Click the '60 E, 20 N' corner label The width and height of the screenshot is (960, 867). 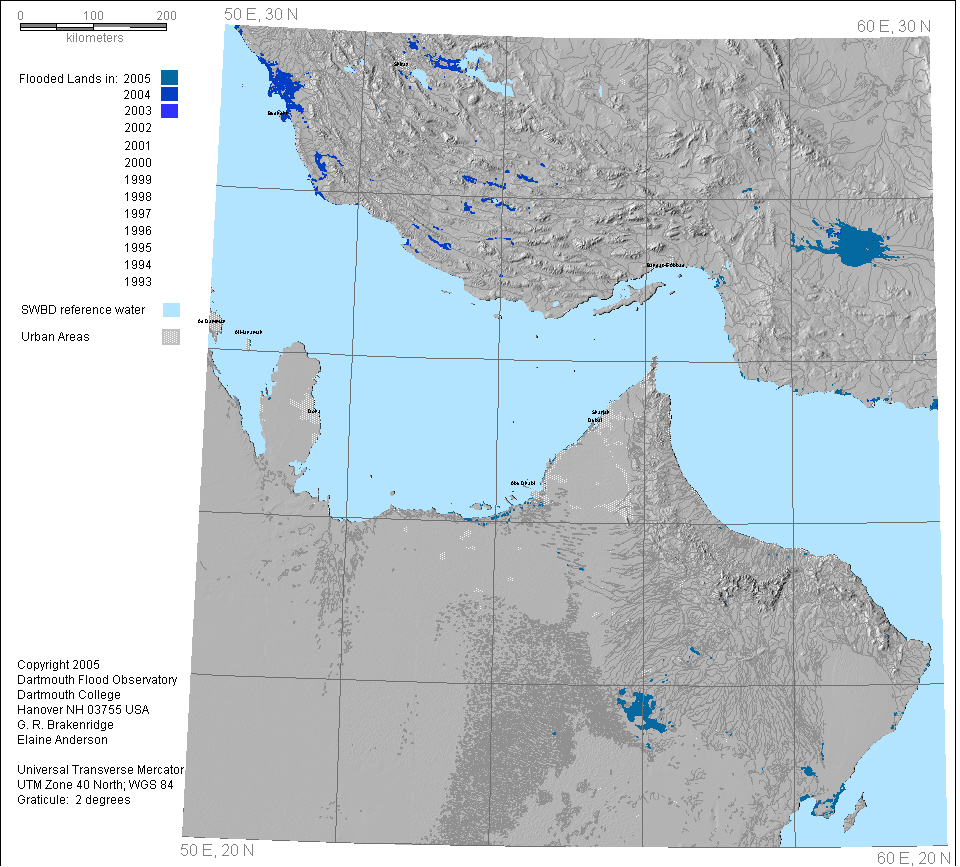(x=912, y=858)
